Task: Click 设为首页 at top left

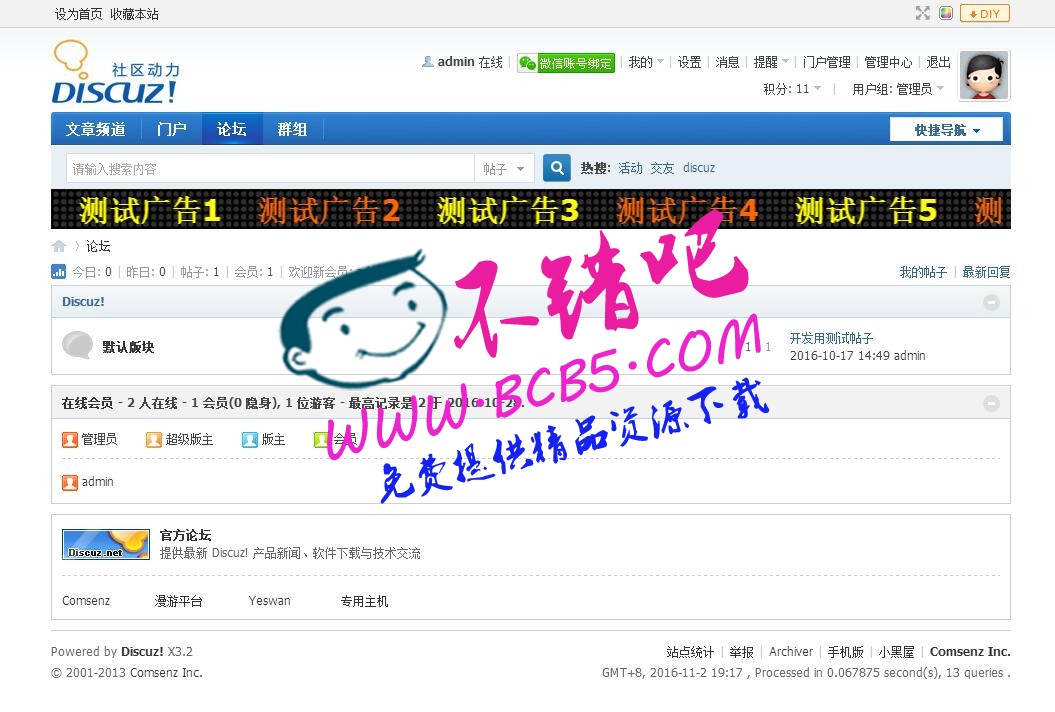Action: [78, 14]
